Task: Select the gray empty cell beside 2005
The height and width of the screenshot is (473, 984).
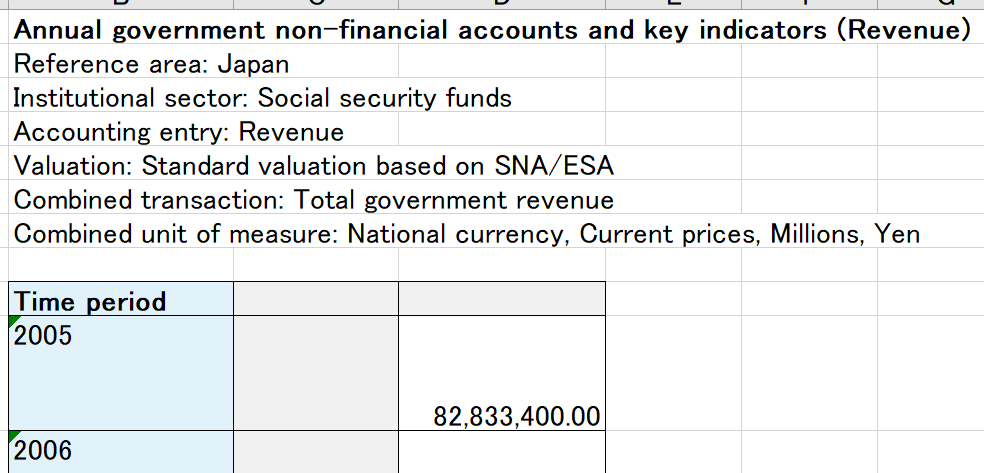Action: 315,373
